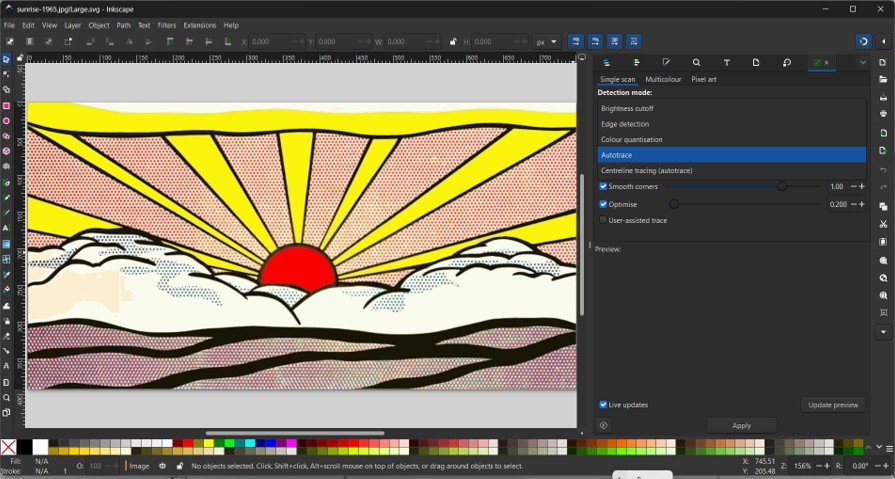895x479 pixels.
Task: Switch to the Pixel art tab
Action: click(x=704, y=79)
